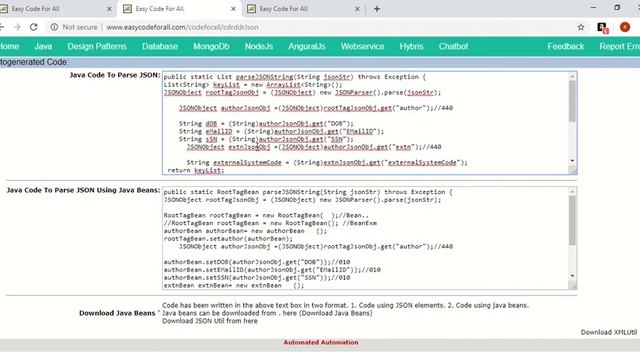Click up arrow of first code box scrollbar
This screenshot has width=640, height=360.
pyautogui.click(x=572, y=76)
